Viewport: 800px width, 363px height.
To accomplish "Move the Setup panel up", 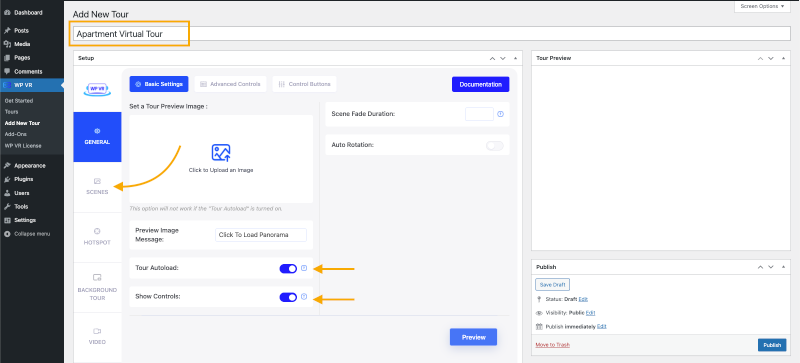I will click(x=492, y=59).
